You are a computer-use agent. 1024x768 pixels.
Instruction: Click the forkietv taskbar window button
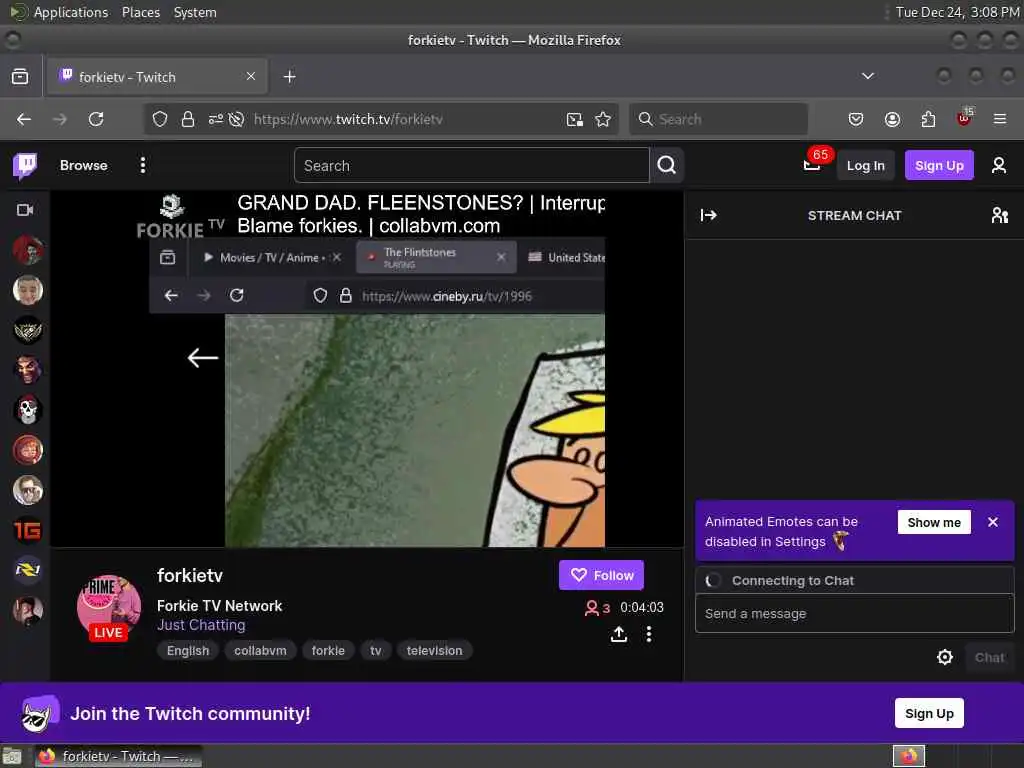coord(119,756)
